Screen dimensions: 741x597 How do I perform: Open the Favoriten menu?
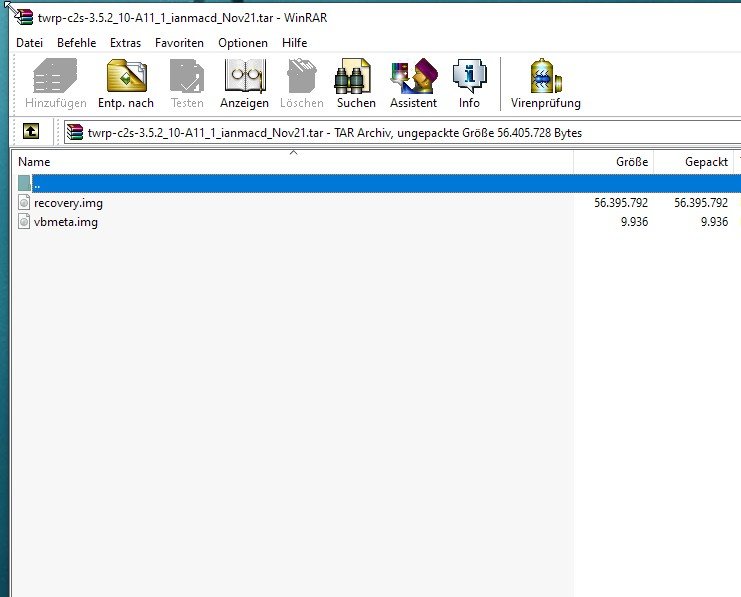click(180, 43)
